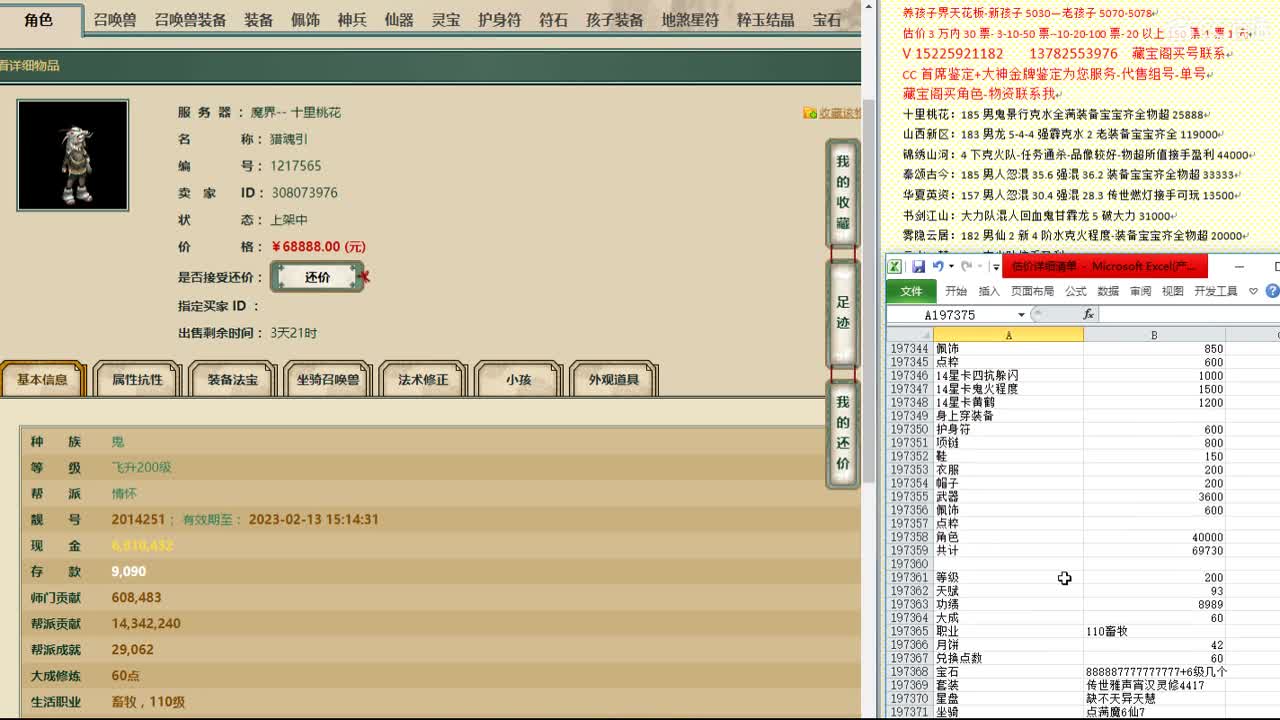The width and height of the screenshot is (1280, 720).
Task: Undo the last Excel action
Action: coord(937,266)
